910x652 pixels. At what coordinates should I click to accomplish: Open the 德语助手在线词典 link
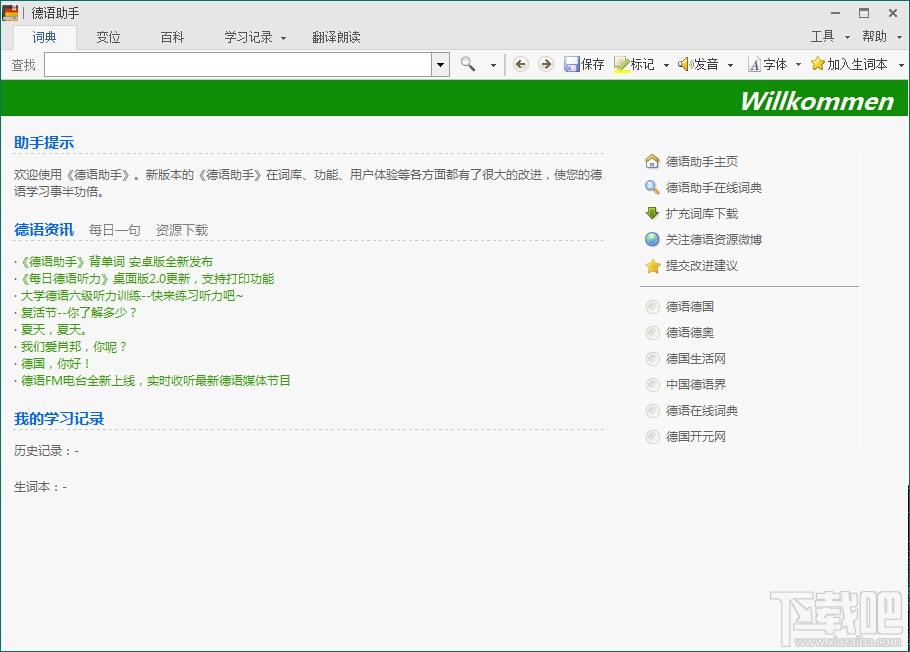coord(714,188)
